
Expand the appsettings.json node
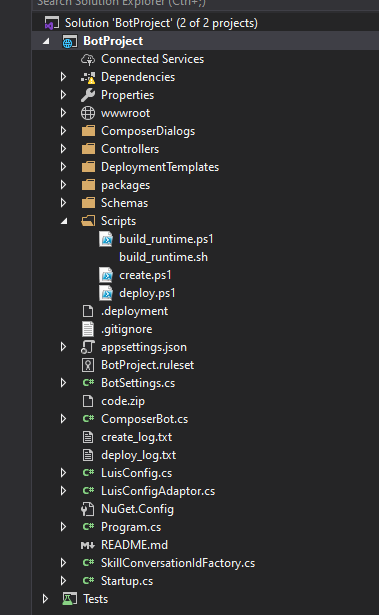[x=64, y=347]
